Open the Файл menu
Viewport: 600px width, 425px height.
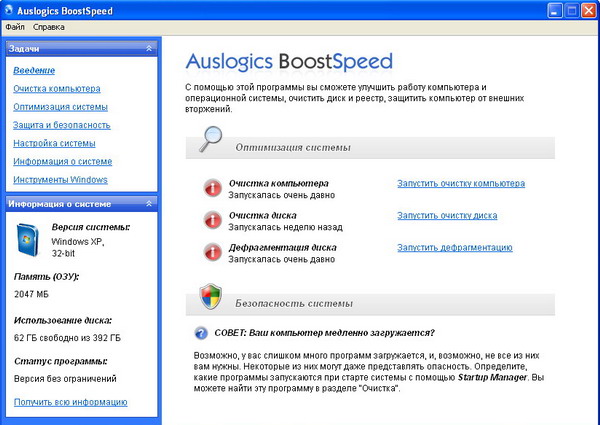pos(15,27)
